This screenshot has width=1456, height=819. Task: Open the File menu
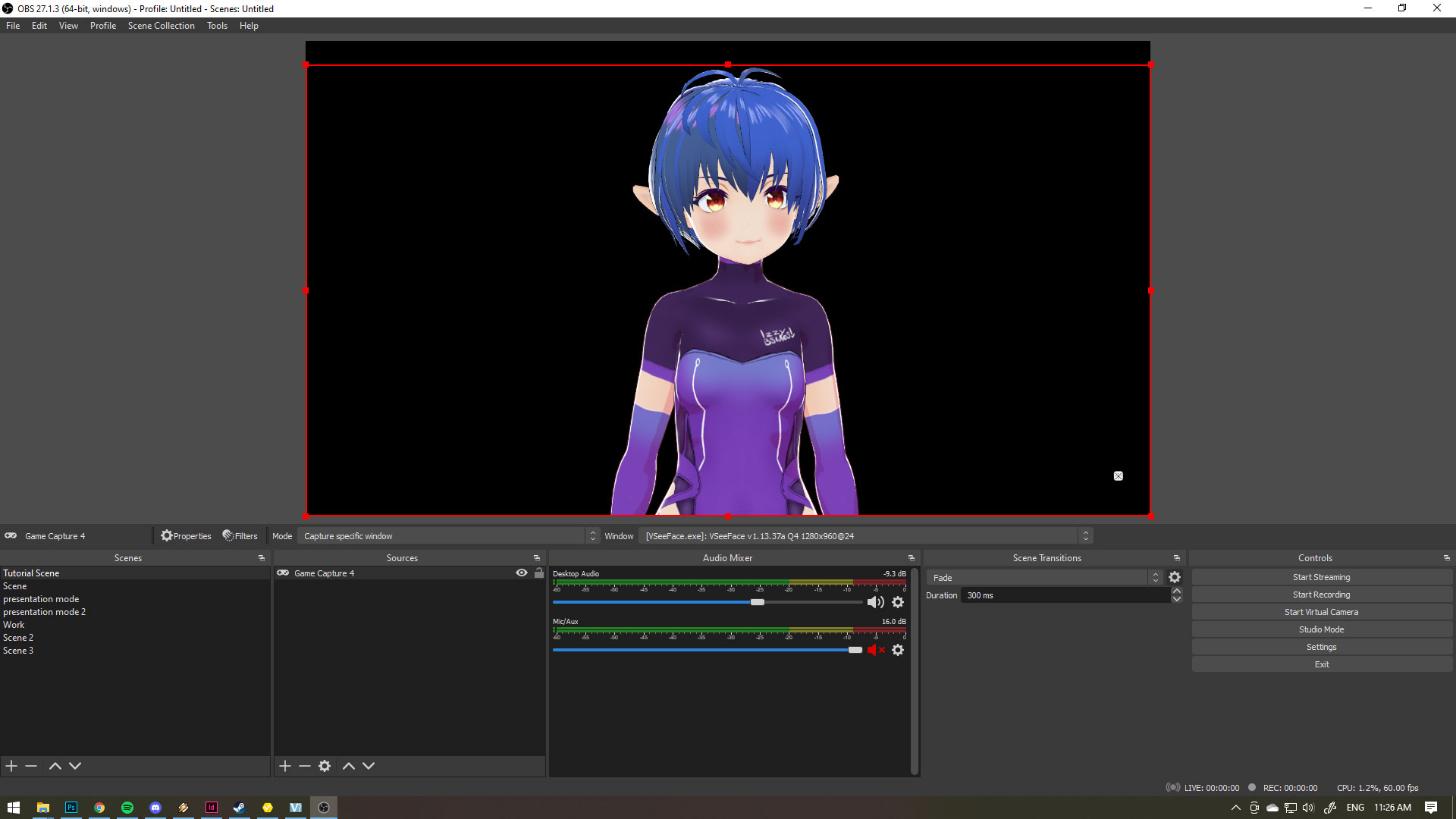13,26
